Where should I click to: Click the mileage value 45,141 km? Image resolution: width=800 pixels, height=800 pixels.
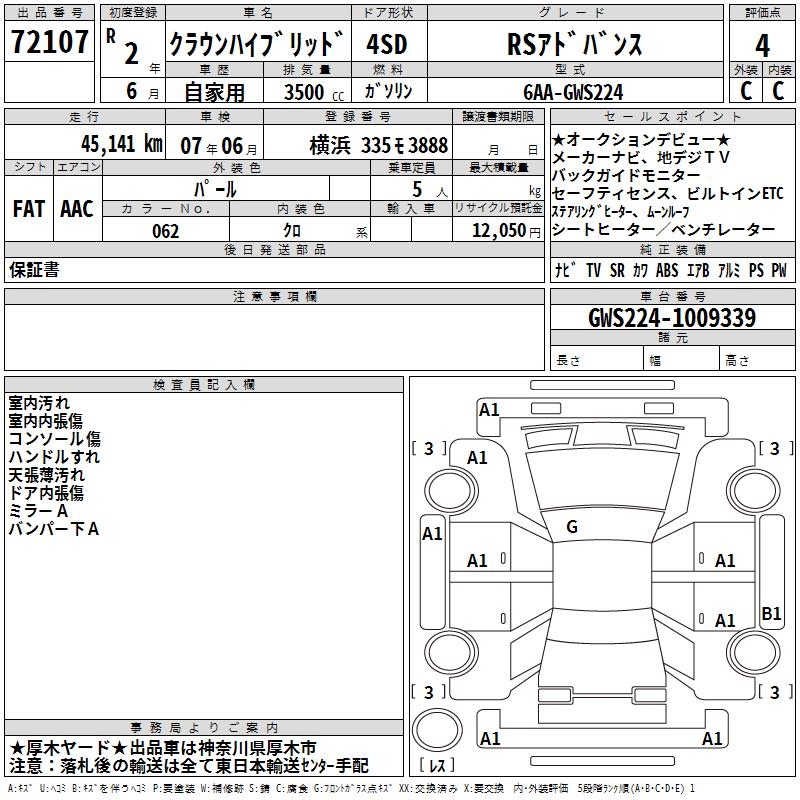121,144
